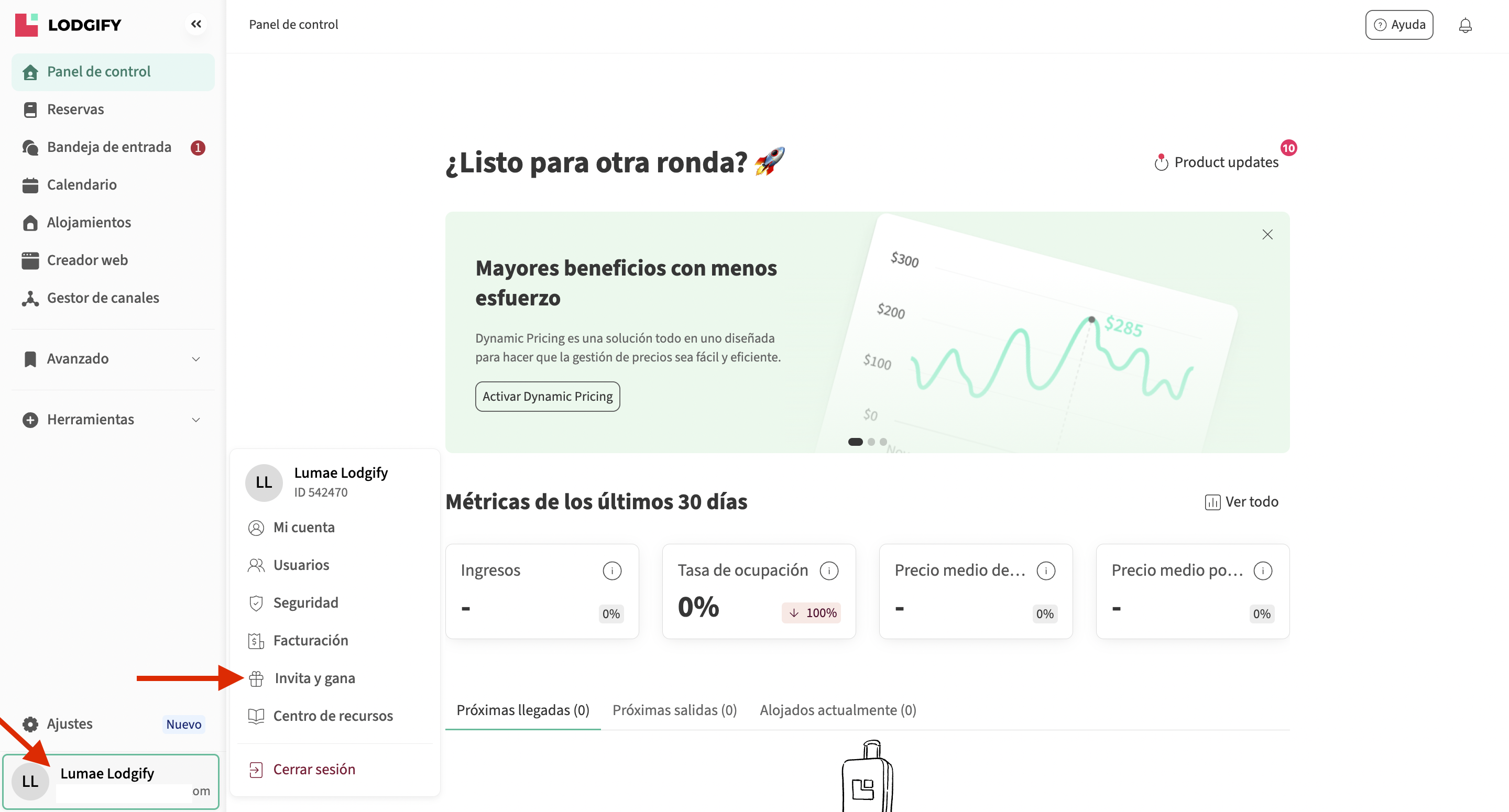Click Ver todo metrics link
Image resolution: width=1509 pixels, height=812 pixels.
coord(1241,502)
